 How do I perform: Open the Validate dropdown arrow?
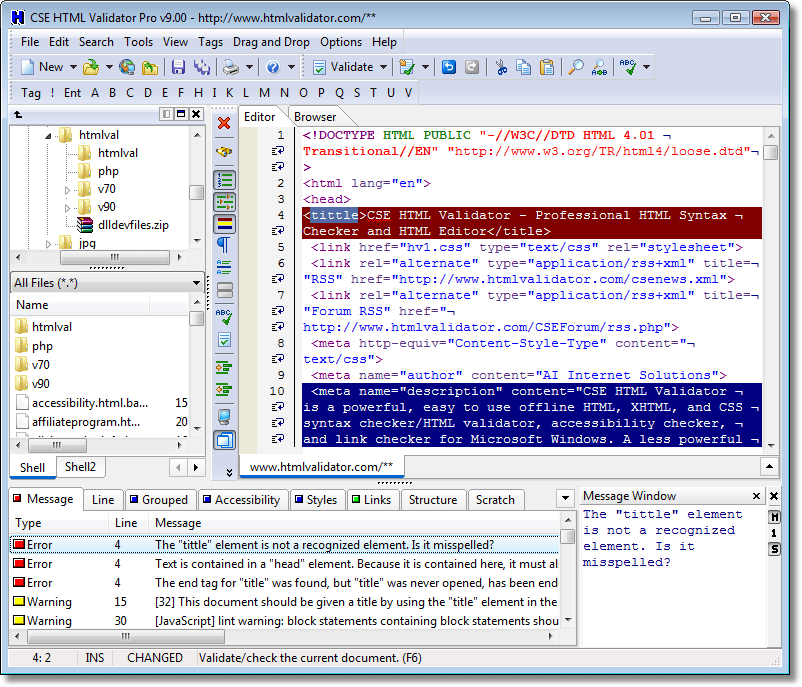384,67
